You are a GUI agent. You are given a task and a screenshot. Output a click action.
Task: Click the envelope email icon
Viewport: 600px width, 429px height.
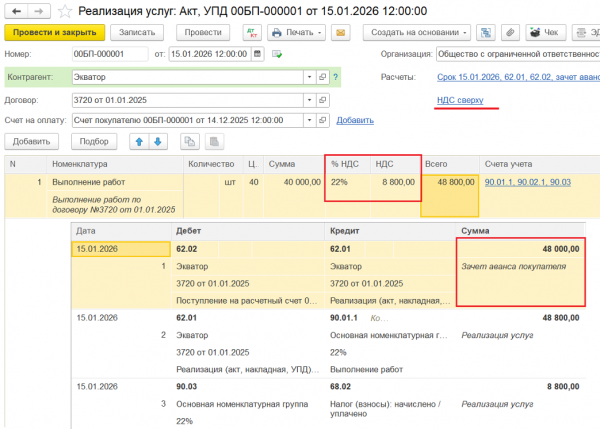[339, 32]
